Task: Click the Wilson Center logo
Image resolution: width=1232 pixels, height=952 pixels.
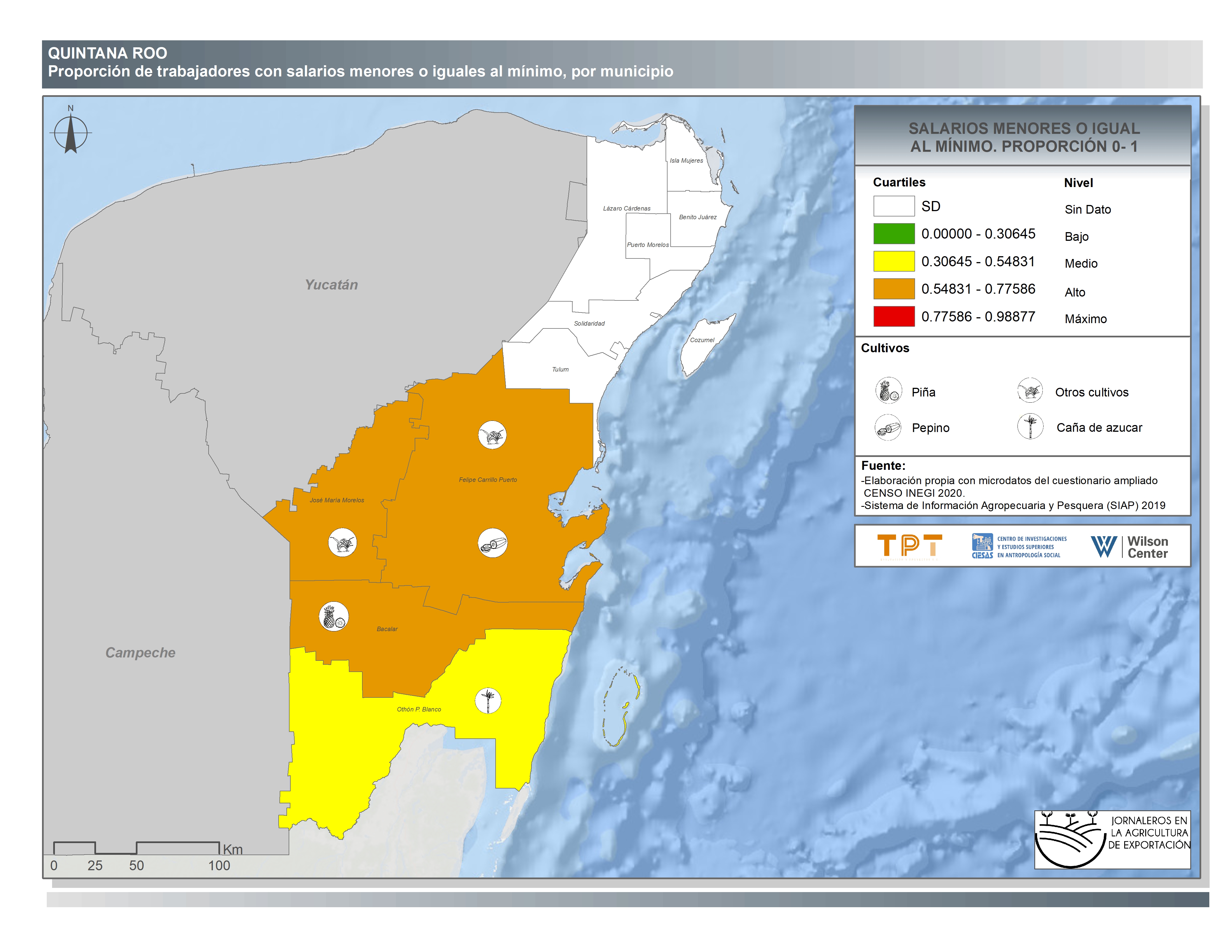Action: (x=1129, y=547)
